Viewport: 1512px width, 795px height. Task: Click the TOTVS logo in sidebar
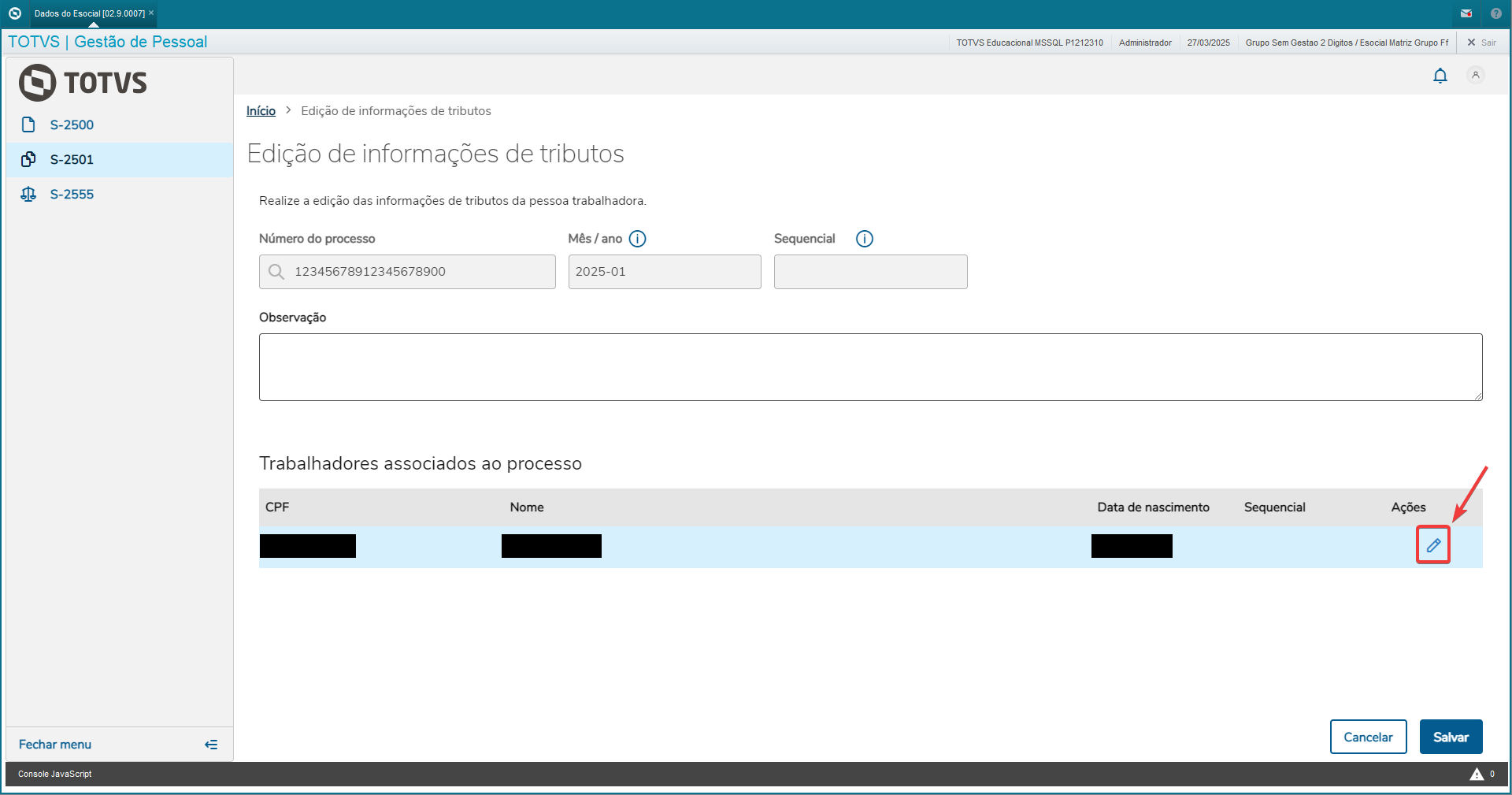pyautogui.click(x=83, y=83)
